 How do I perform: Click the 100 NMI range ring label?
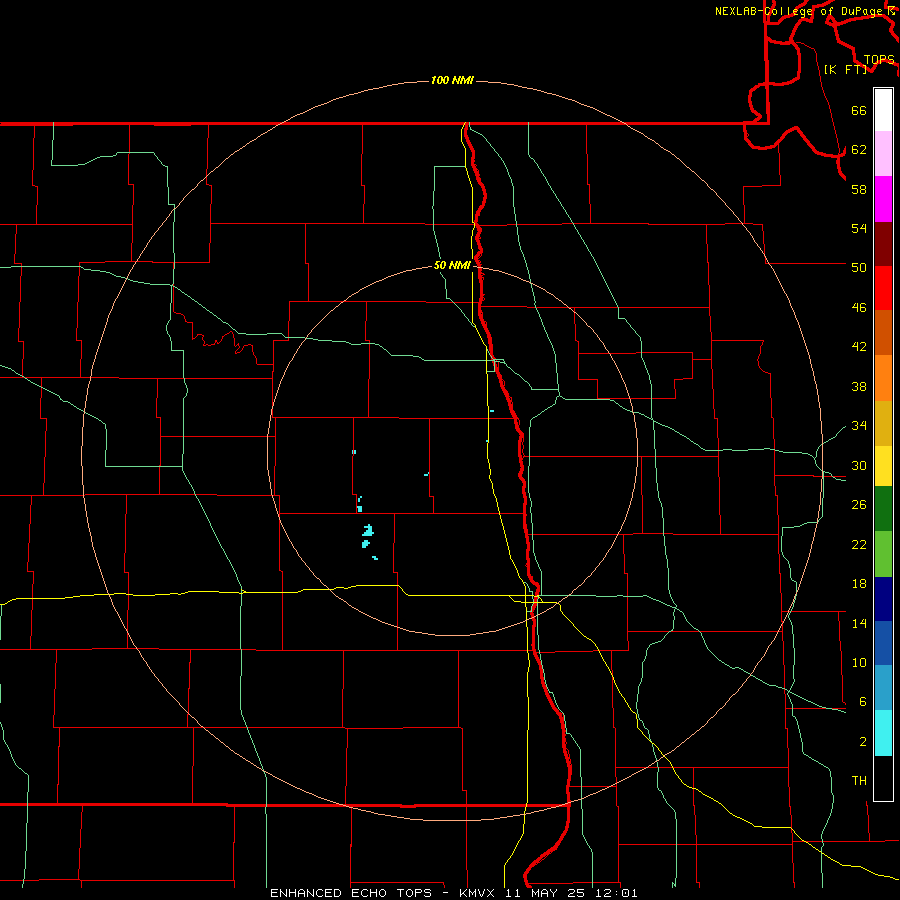click(452, 80)
